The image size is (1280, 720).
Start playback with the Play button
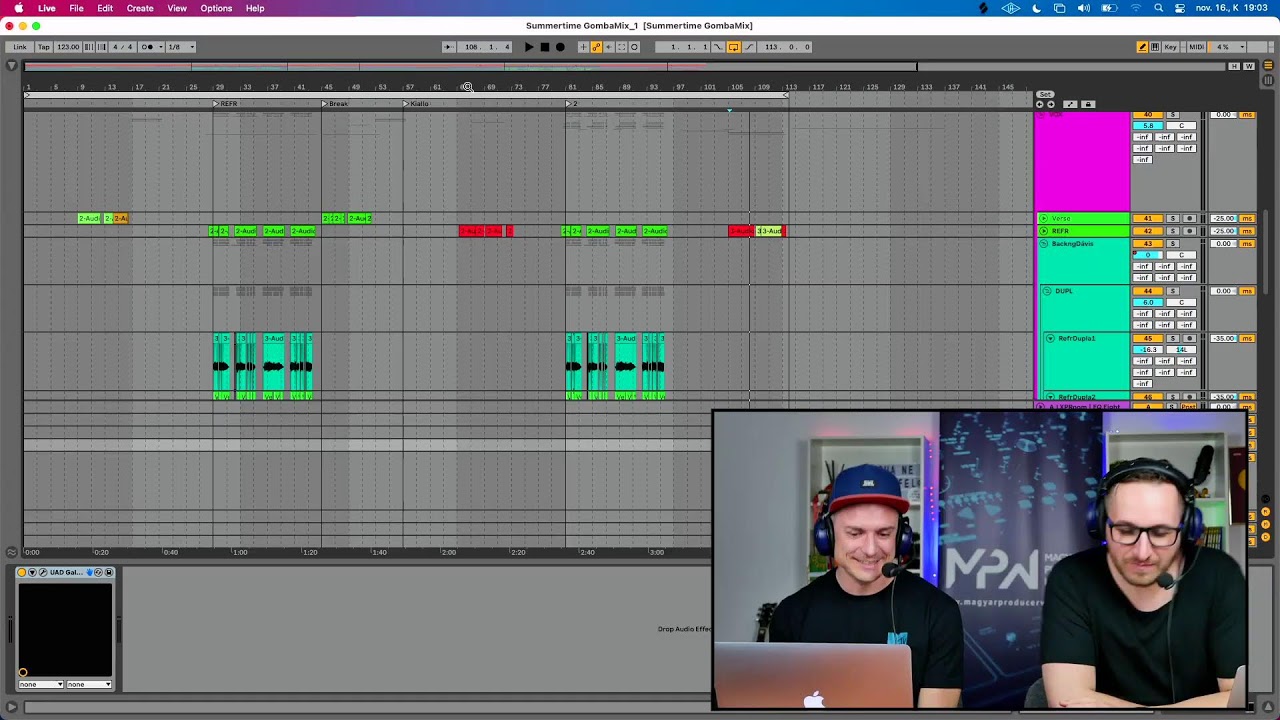coord(529,47)
